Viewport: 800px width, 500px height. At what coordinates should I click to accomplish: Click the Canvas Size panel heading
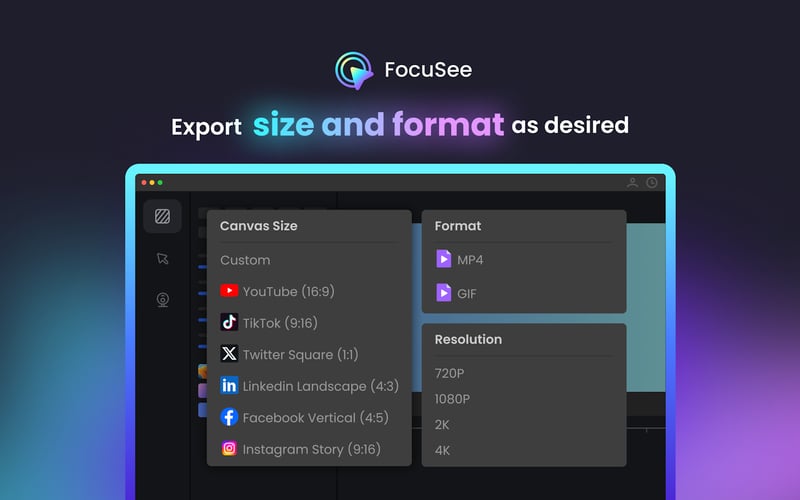[259, 226]
